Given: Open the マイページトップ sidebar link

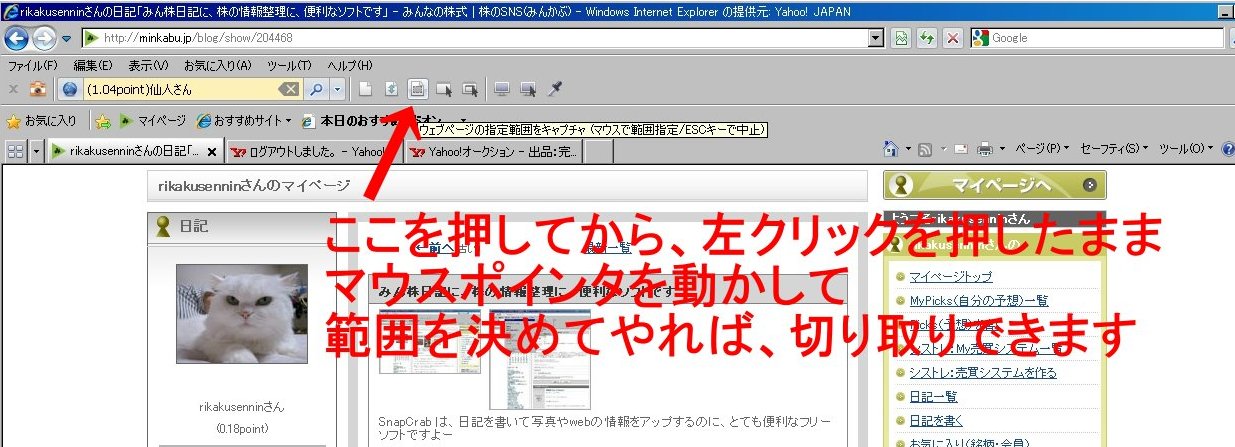Looking at the screenshot, I should [x=951, y=276].
